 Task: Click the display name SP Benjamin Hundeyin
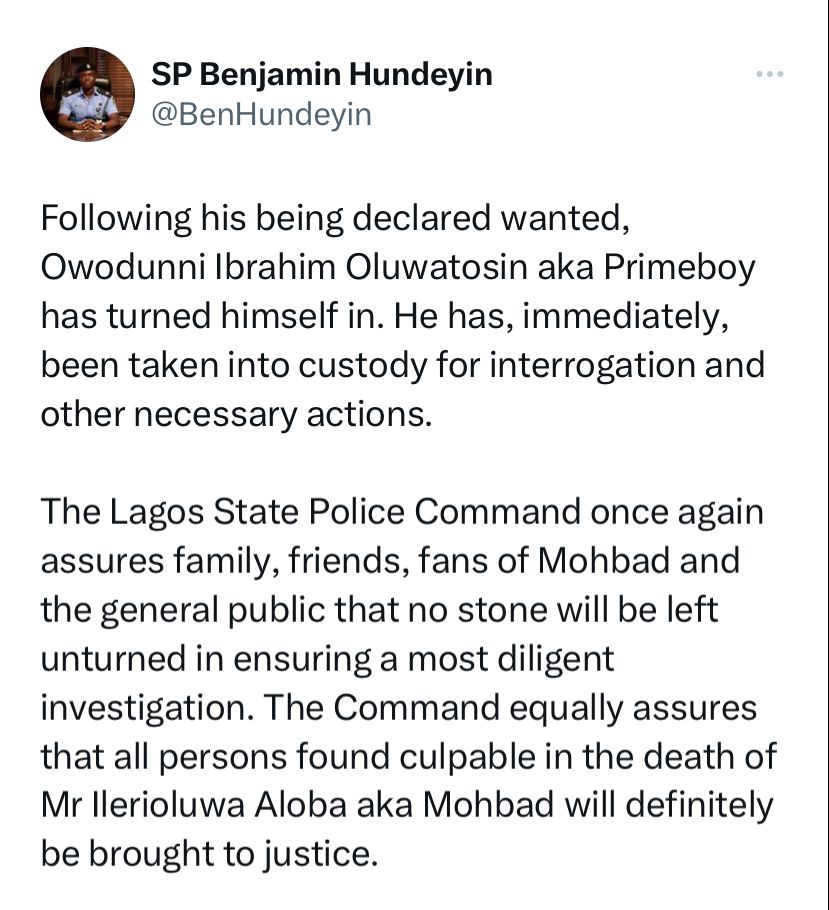(322, 74)
